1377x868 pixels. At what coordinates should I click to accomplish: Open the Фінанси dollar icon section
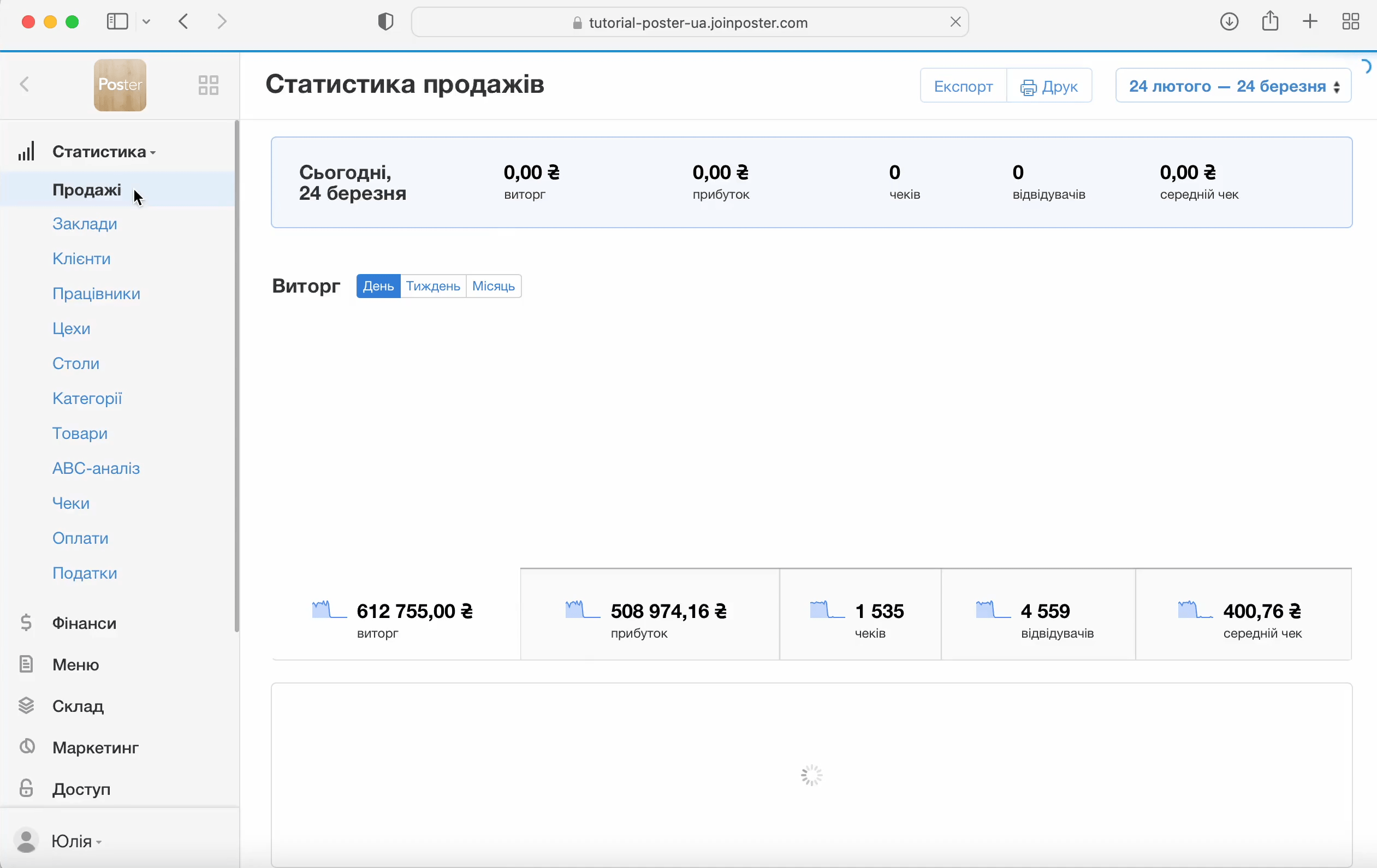(x=26, y=622)
